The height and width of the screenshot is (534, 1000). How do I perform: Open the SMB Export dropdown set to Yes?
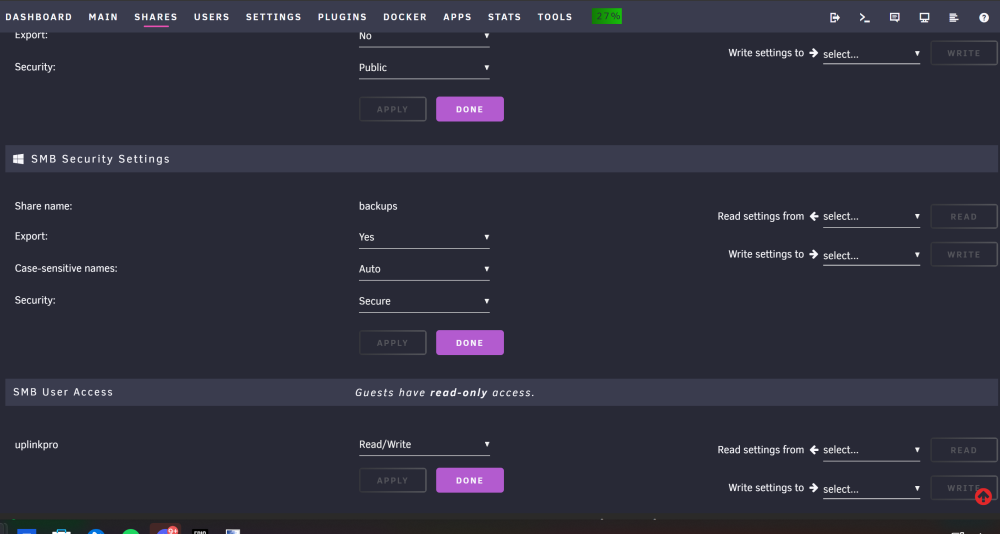(424, 237)
